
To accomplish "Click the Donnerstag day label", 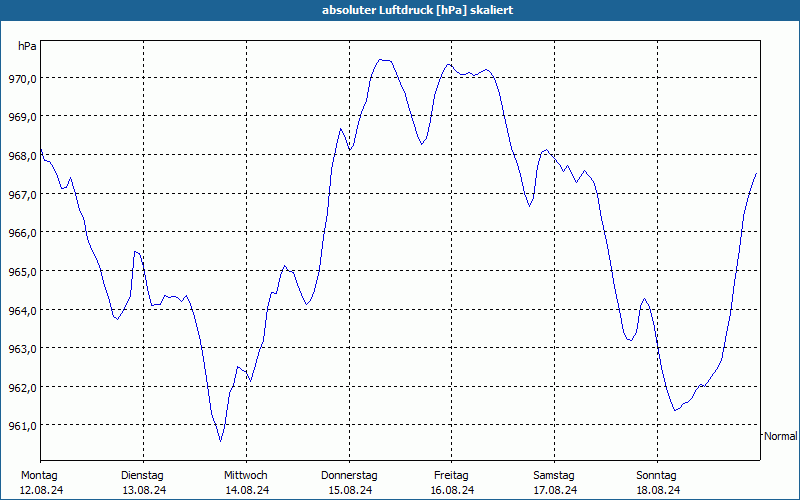I will coord(349,476).
